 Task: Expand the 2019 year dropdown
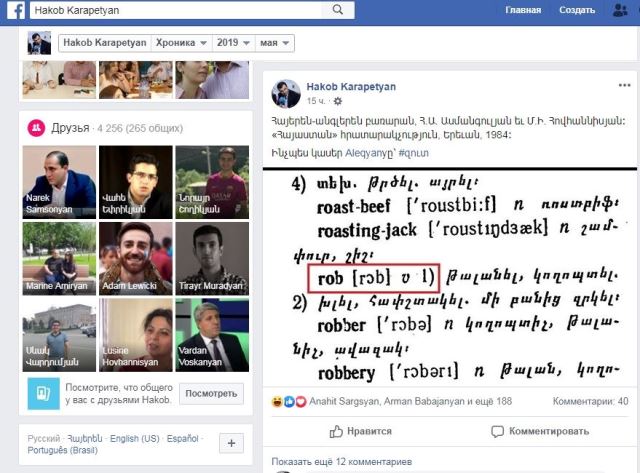pos(234,43)
